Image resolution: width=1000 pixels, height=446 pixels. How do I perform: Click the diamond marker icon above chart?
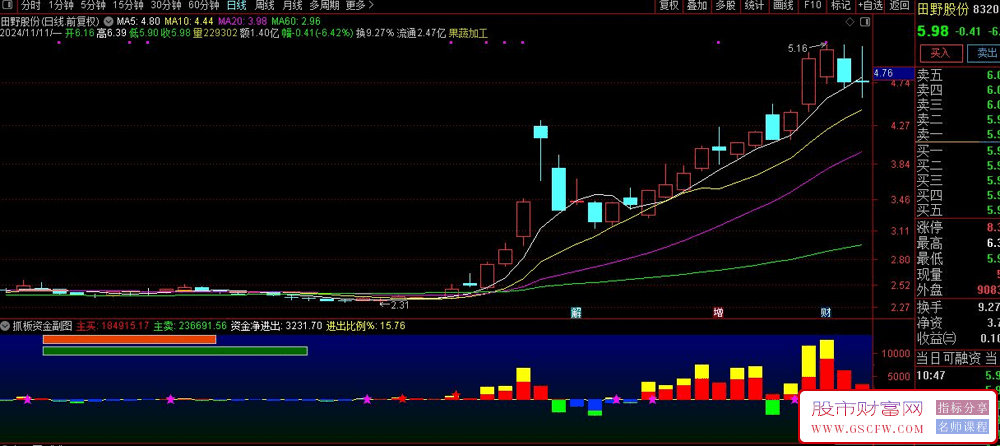(x=849, y=22)
